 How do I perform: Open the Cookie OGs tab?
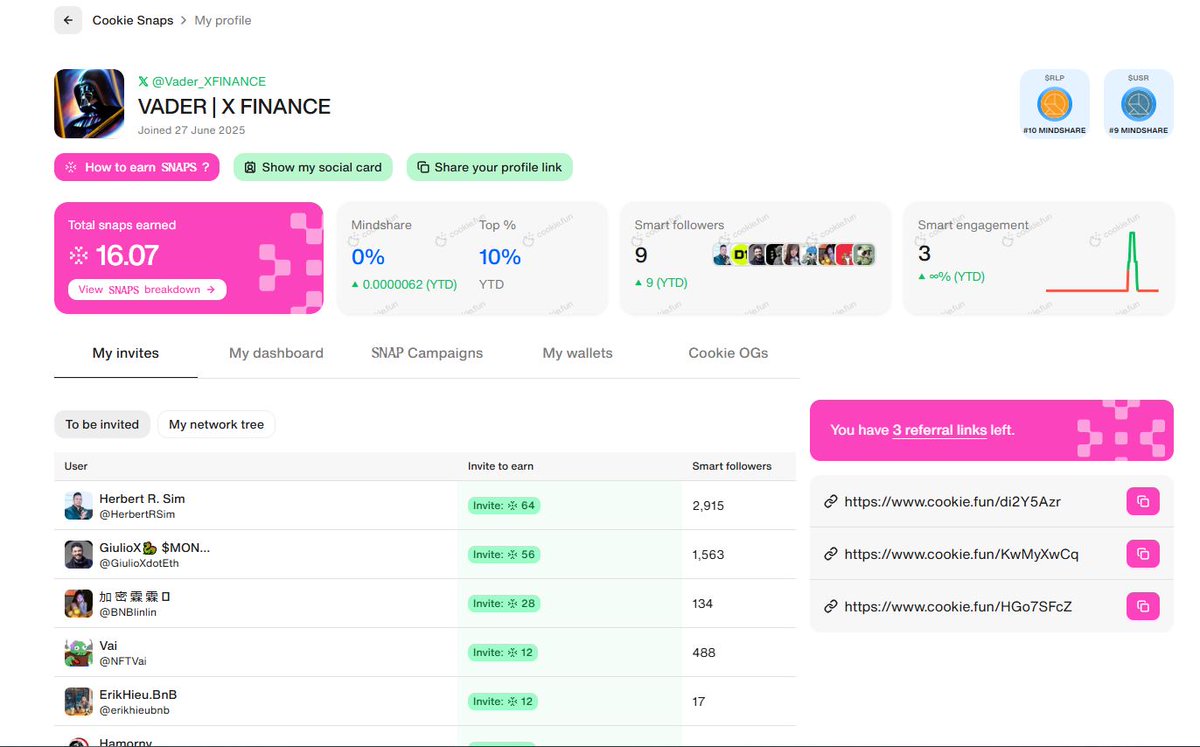[728, 353]
